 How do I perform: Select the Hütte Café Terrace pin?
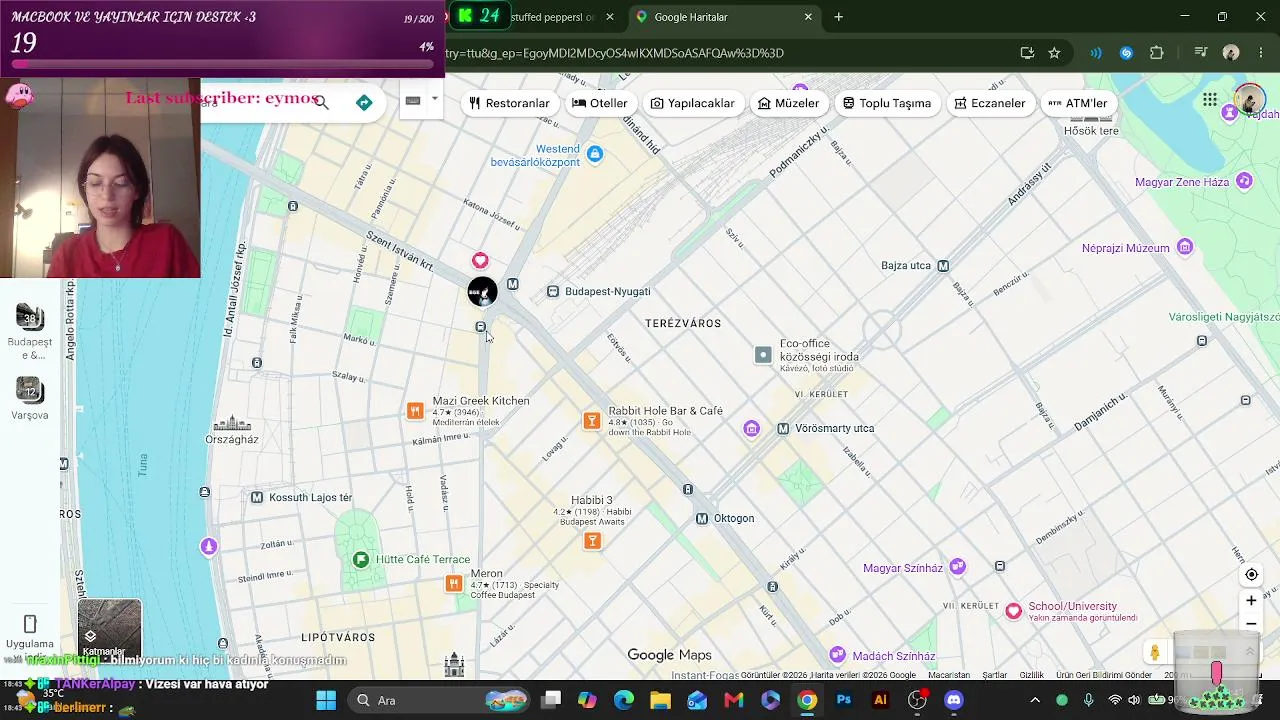pyautogui.click(x=361, y=560)
